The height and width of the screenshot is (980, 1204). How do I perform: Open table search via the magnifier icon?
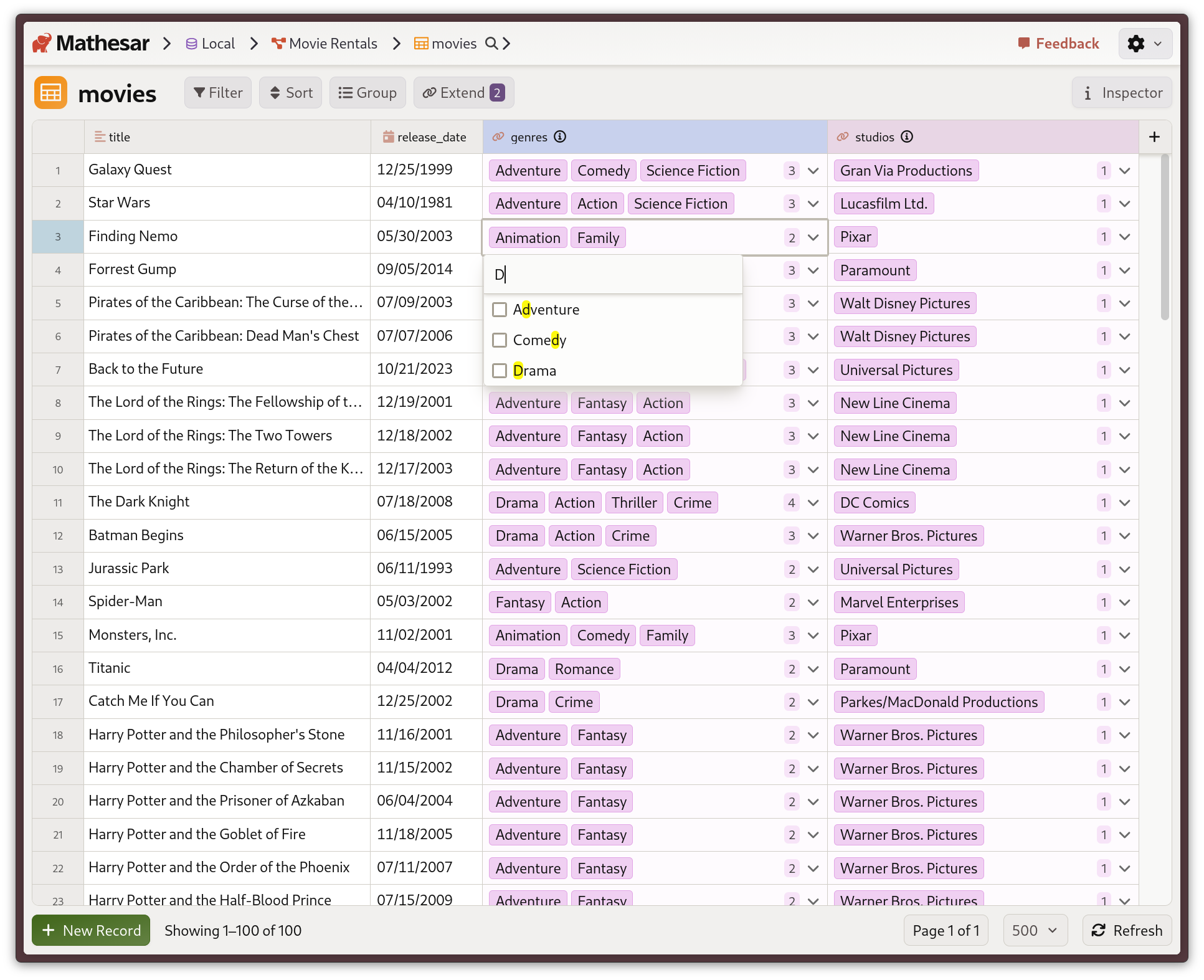click(492, 44)
